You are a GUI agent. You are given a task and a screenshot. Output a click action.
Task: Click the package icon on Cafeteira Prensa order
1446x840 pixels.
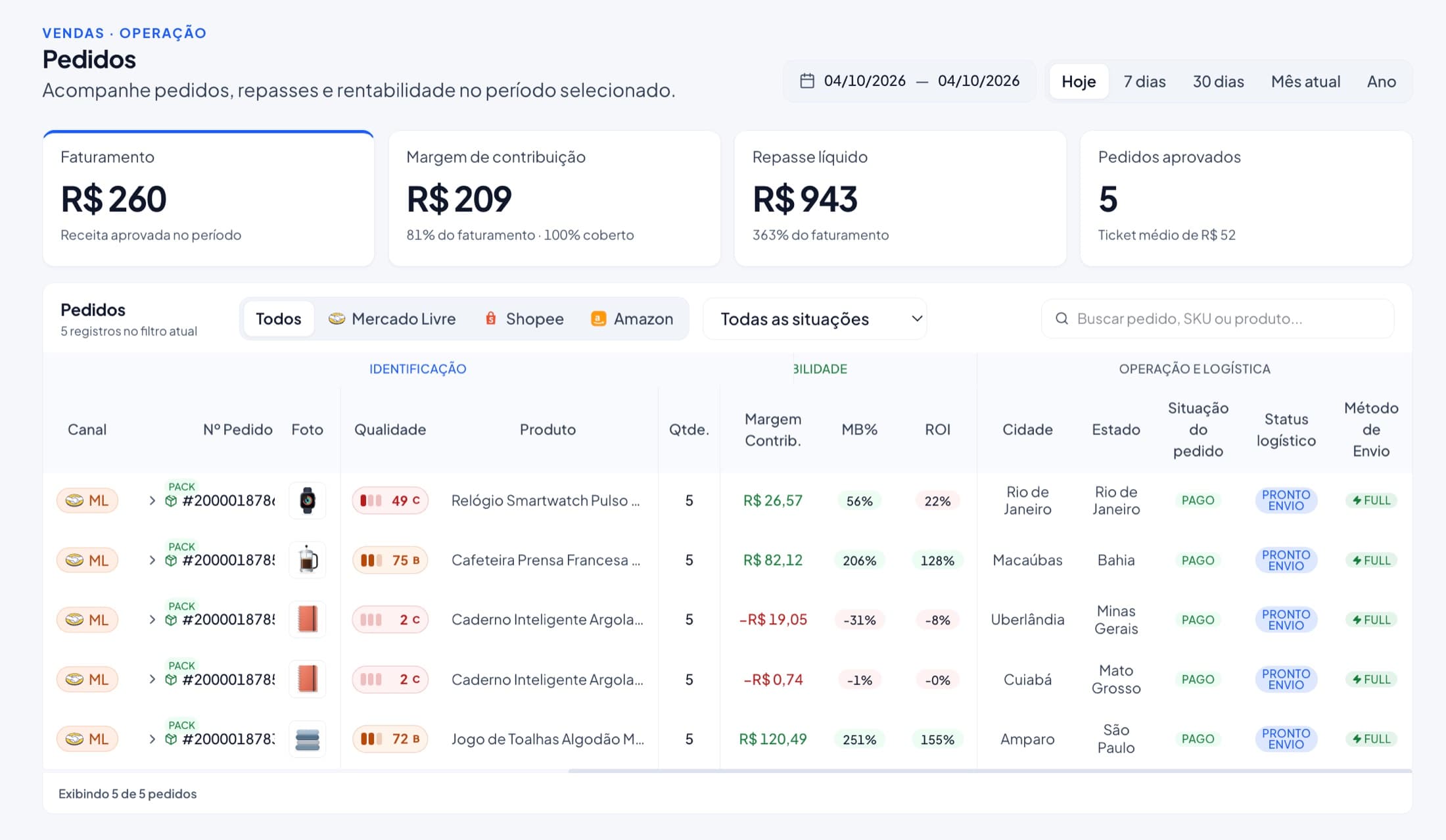click(171, 561)
